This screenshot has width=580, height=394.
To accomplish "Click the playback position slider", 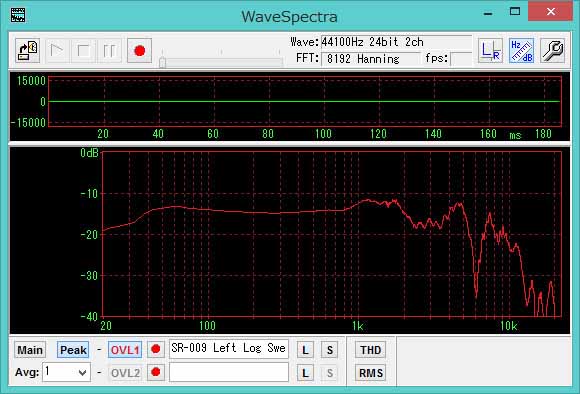I will pyautogui.click(x=221, y=62).
